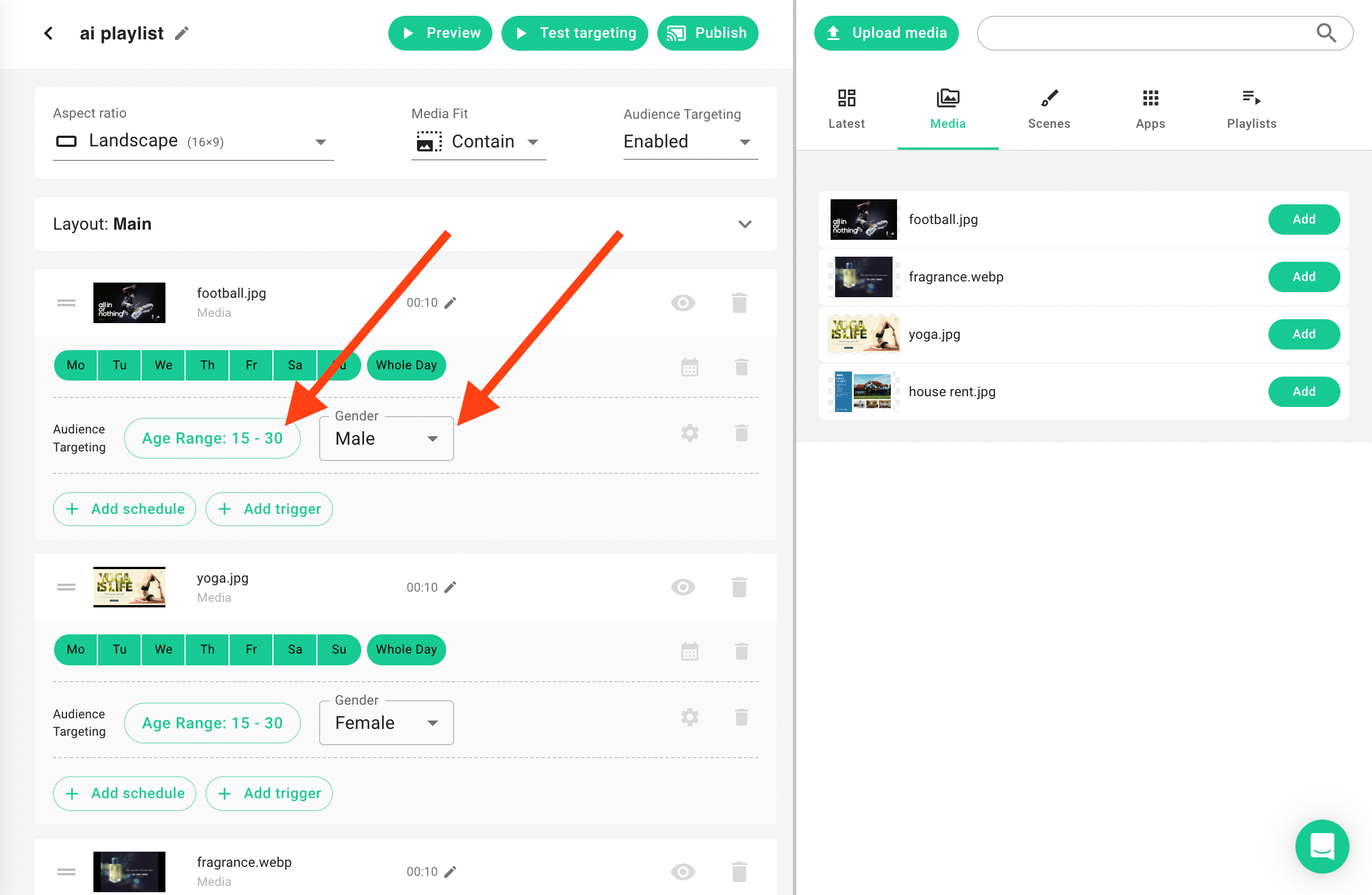Open the Aspect ratio Landscape dropdown
This screenshot has height=895, width=1372.
click(193, 141)
